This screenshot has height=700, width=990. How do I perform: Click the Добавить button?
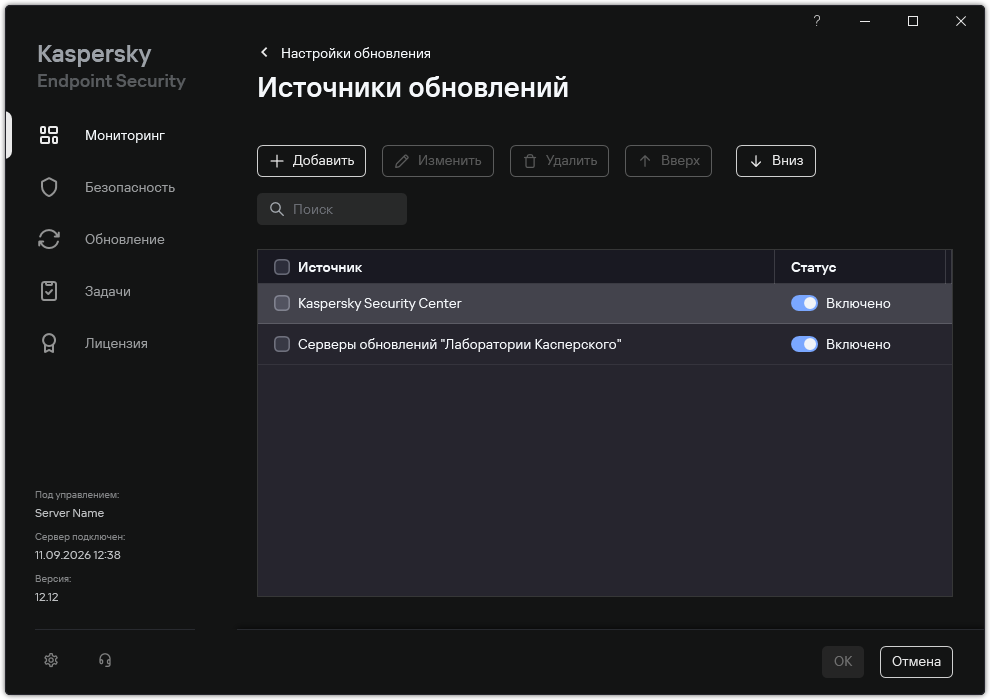[311, 161]
